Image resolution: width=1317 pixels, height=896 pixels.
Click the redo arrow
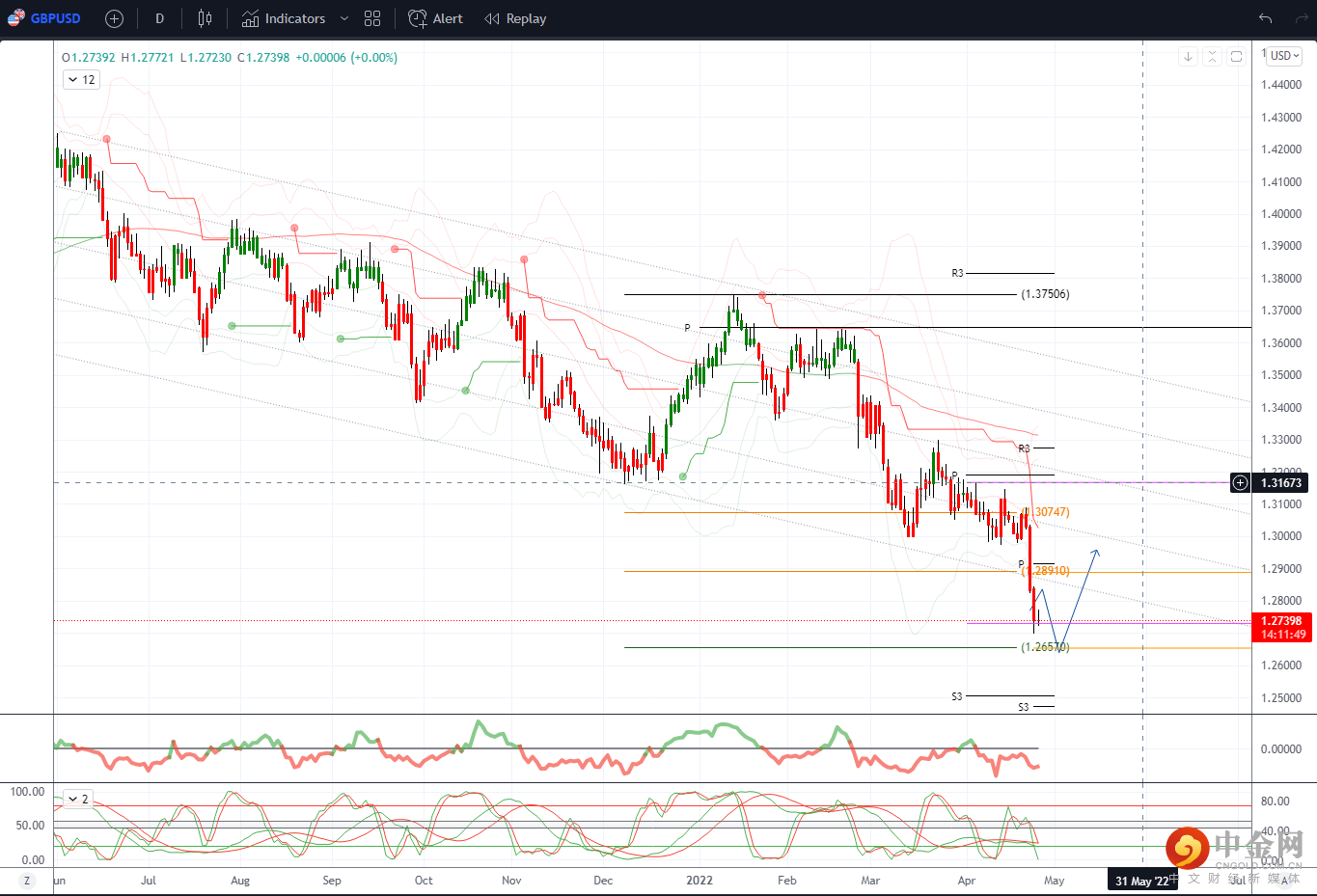tap(1301, 18)
